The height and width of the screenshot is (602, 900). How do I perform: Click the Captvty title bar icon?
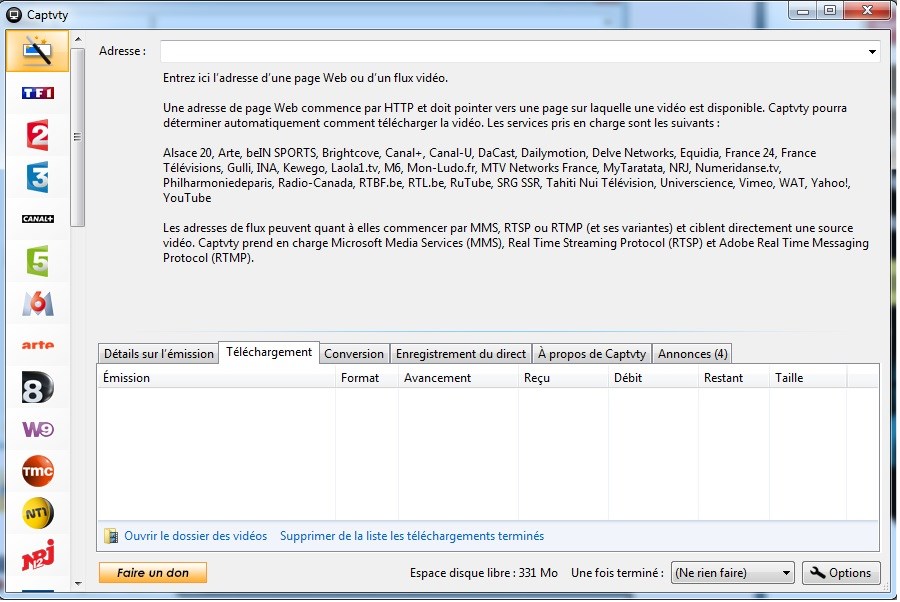click(14, 14)
